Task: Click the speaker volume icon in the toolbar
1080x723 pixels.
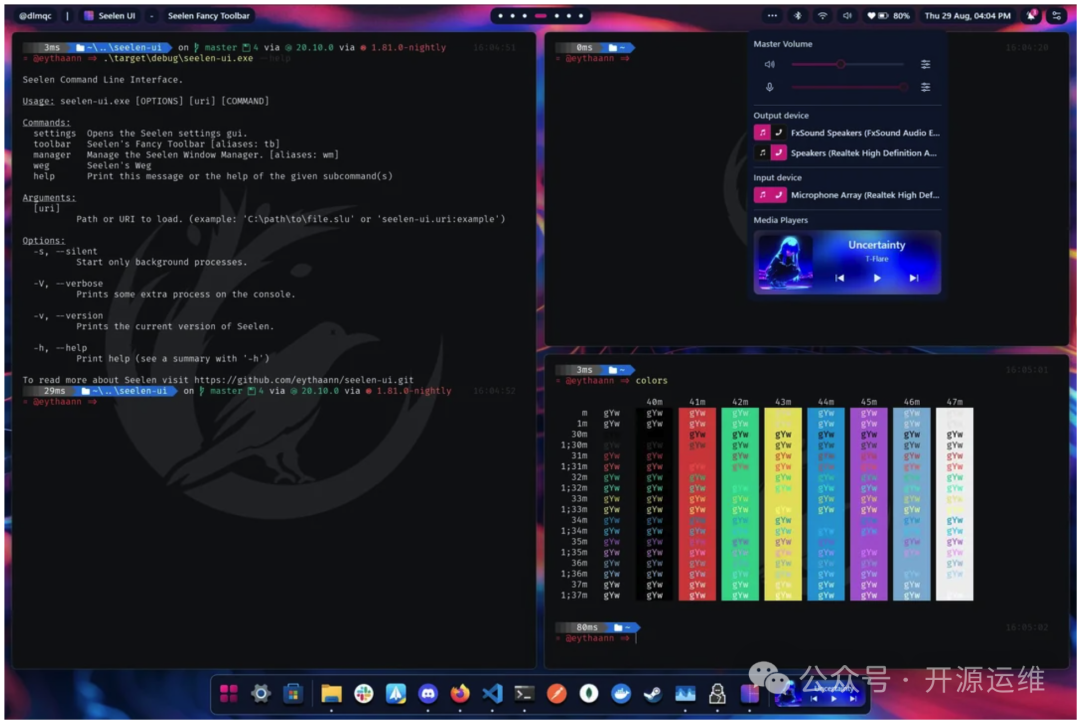Action: (x=847, y=15)
